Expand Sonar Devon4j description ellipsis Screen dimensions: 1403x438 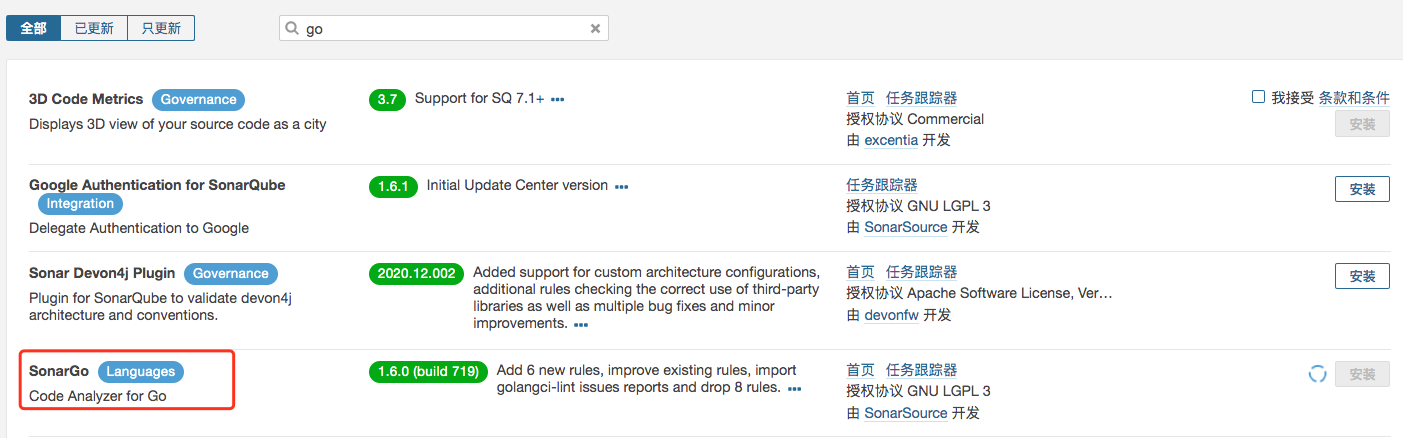tap(581, 325)
